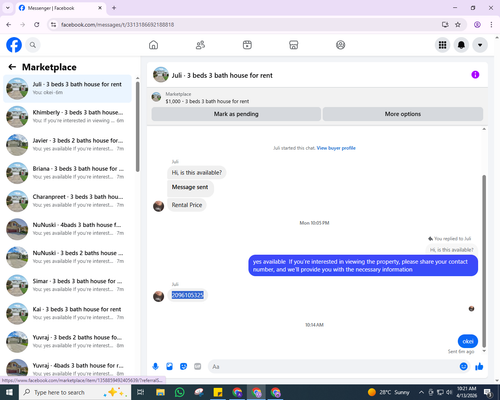Open Sticky Notes from taskbar
This screenshot has height=400, width=500.
218,392
